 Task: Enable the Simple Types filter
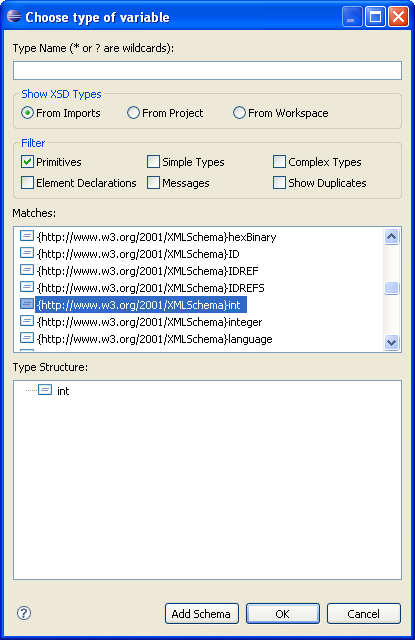tap(153, 162)
